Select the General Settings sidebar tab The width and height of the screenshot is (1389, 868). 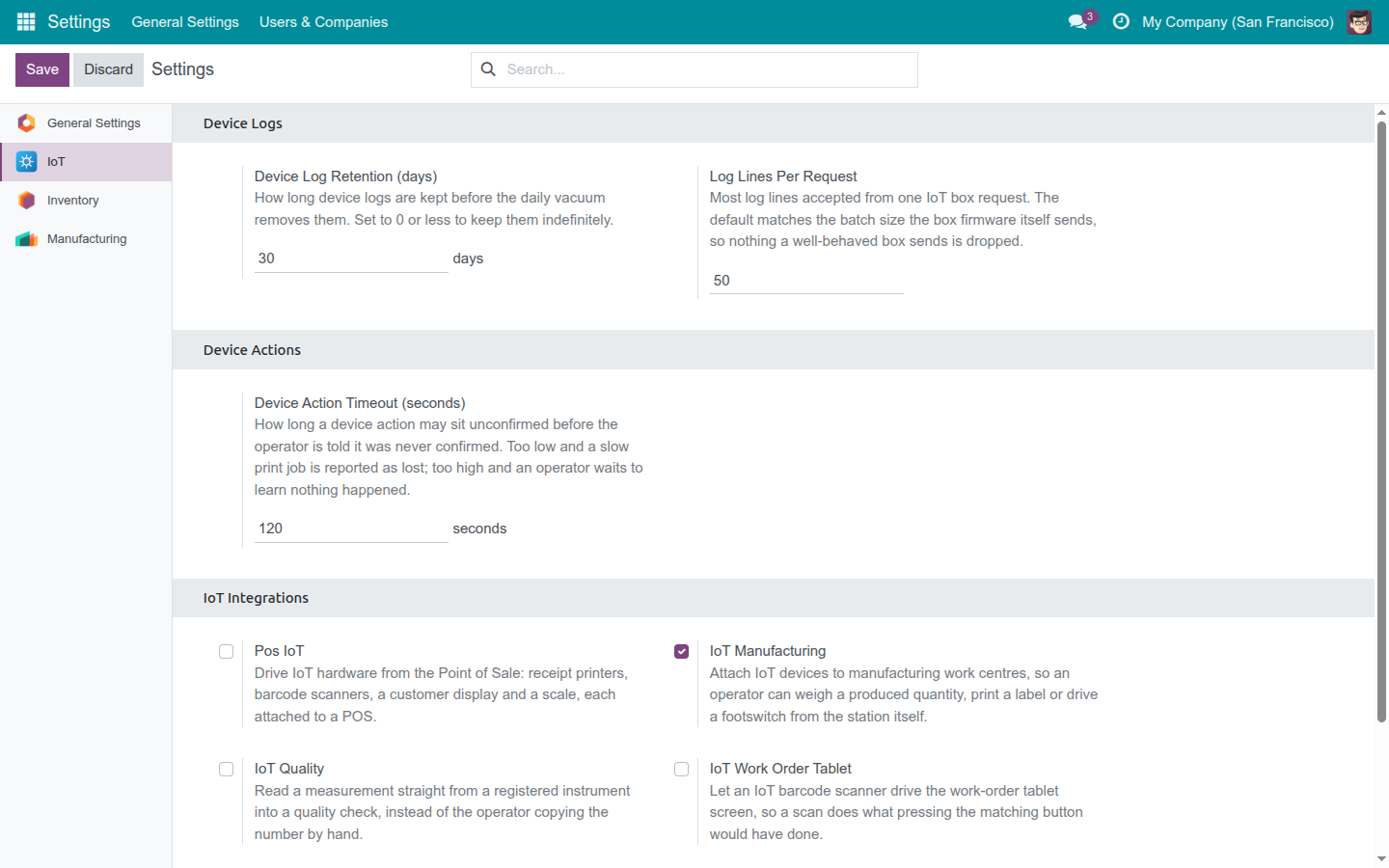tap(86, 122)
